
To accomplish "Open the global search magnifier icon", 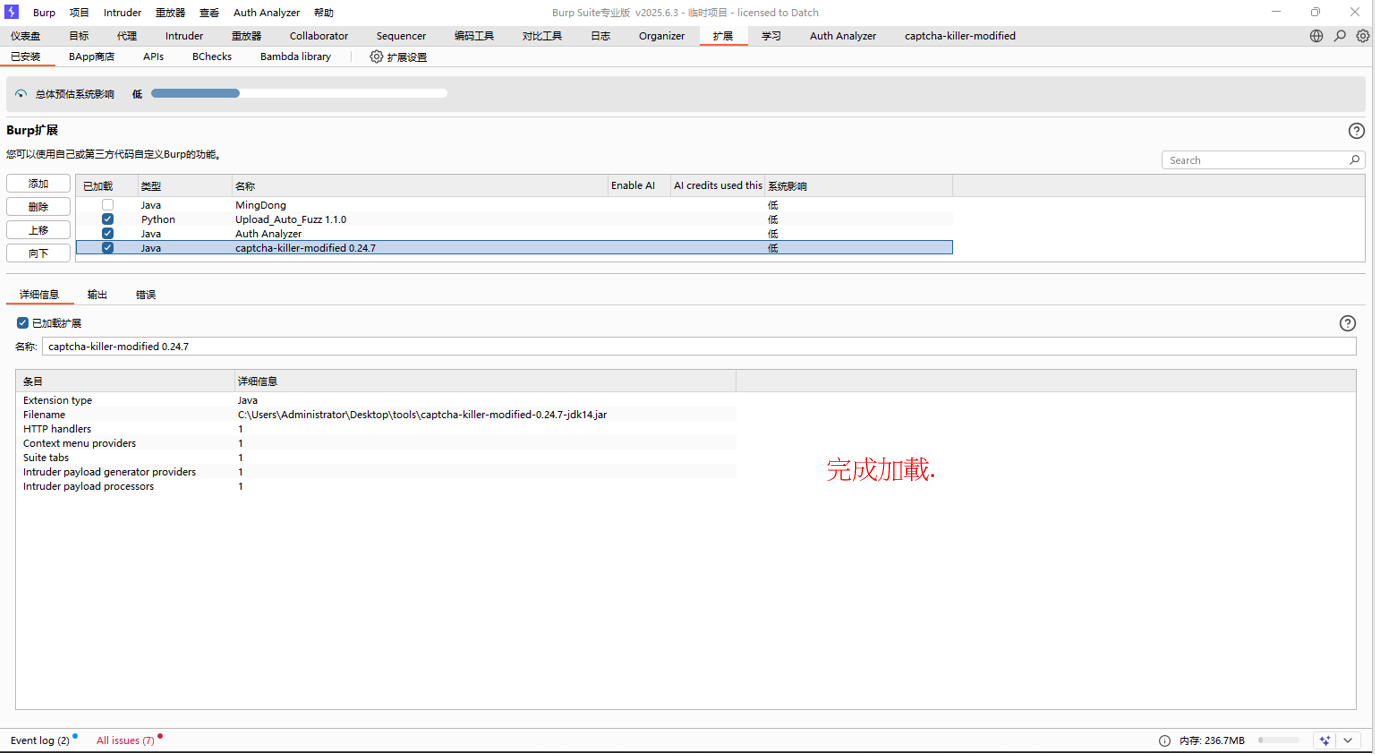I will (1340, 36).
